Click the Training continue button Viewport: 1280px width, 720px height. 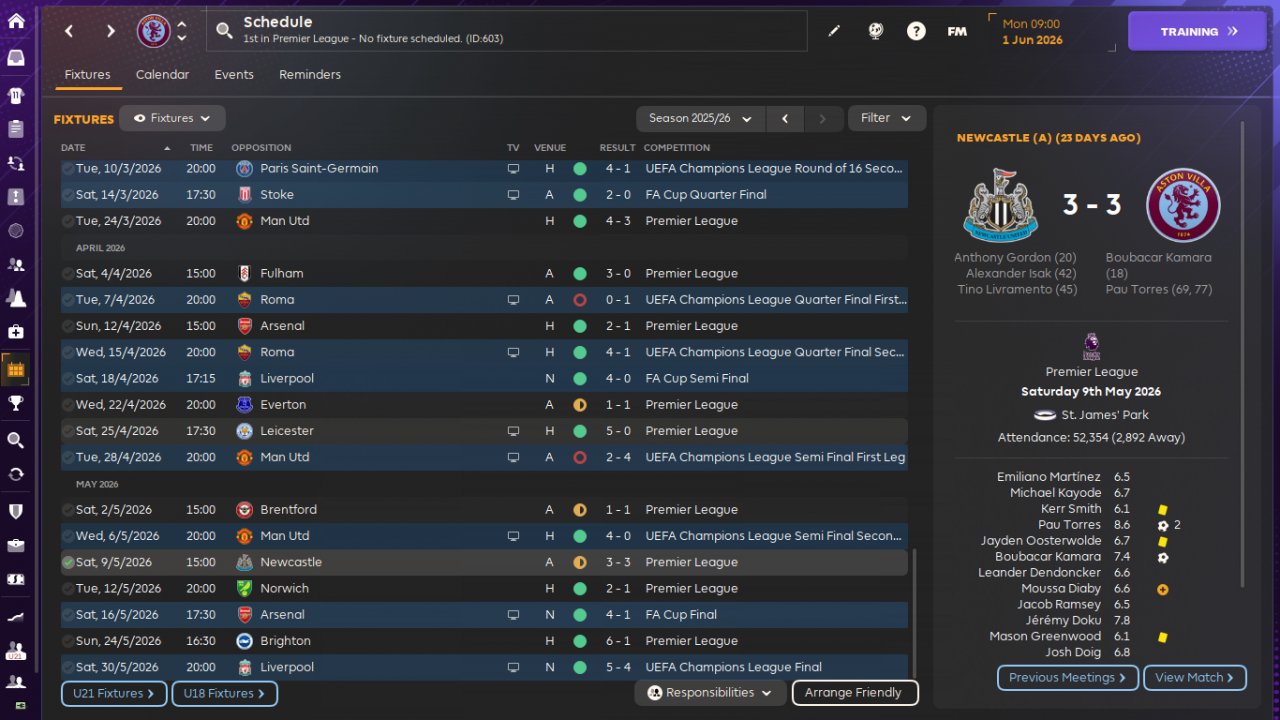click(1199, 31)
